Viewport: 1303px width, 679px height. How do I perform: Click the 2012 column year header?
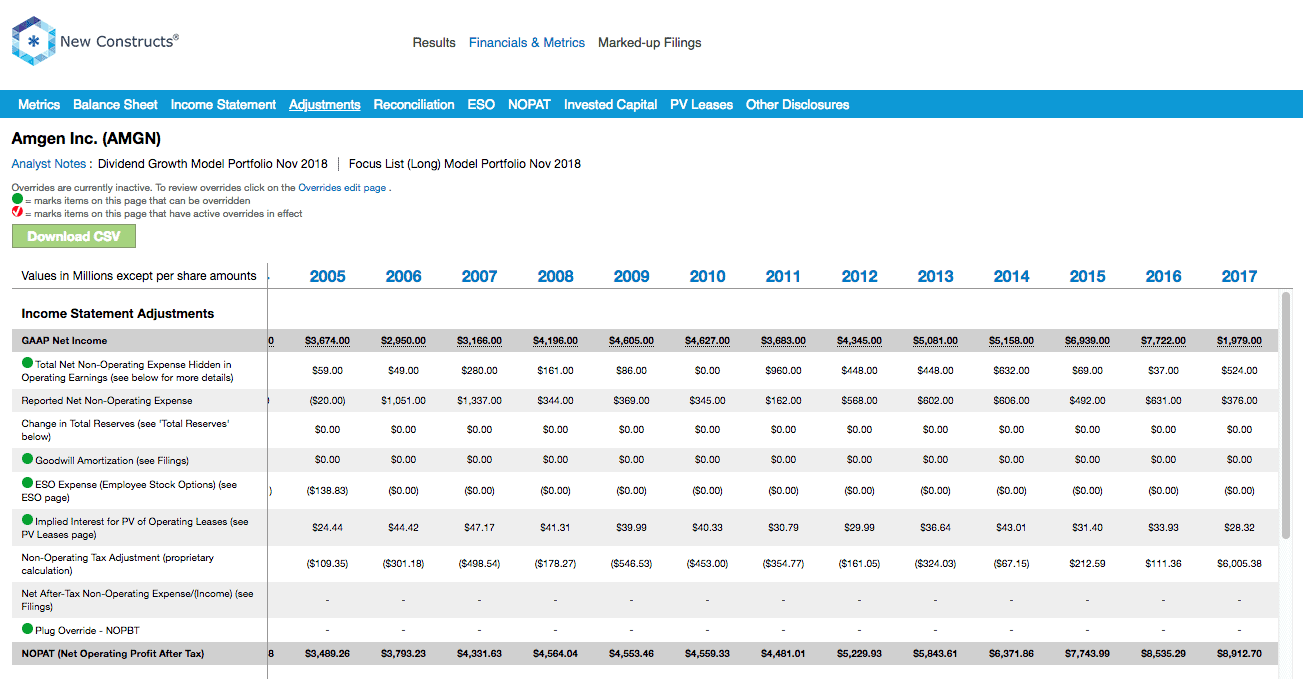click(860, 276)
